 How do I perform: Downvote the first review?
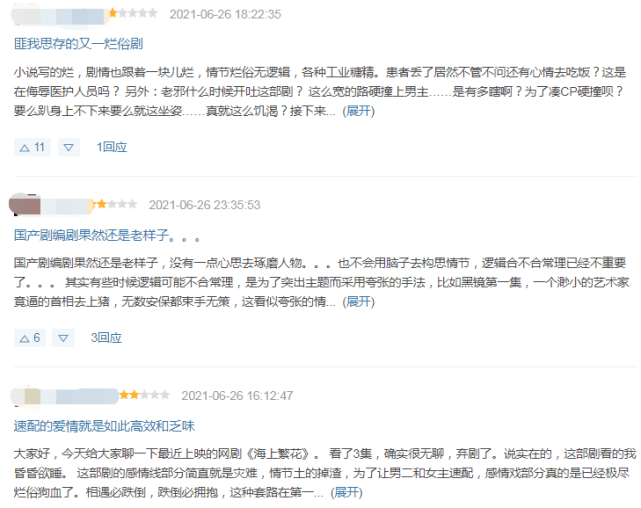pos(69,147)
